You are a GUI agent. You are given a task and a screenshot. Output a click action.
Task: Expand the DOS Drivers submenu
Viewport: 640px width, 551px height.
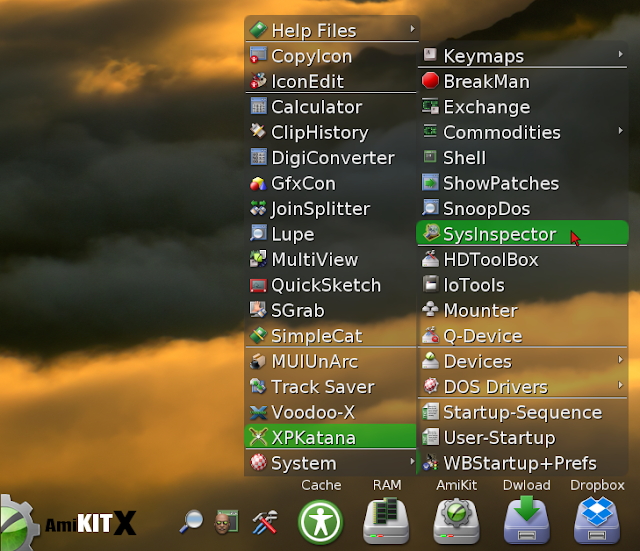[x=522, y=386]
